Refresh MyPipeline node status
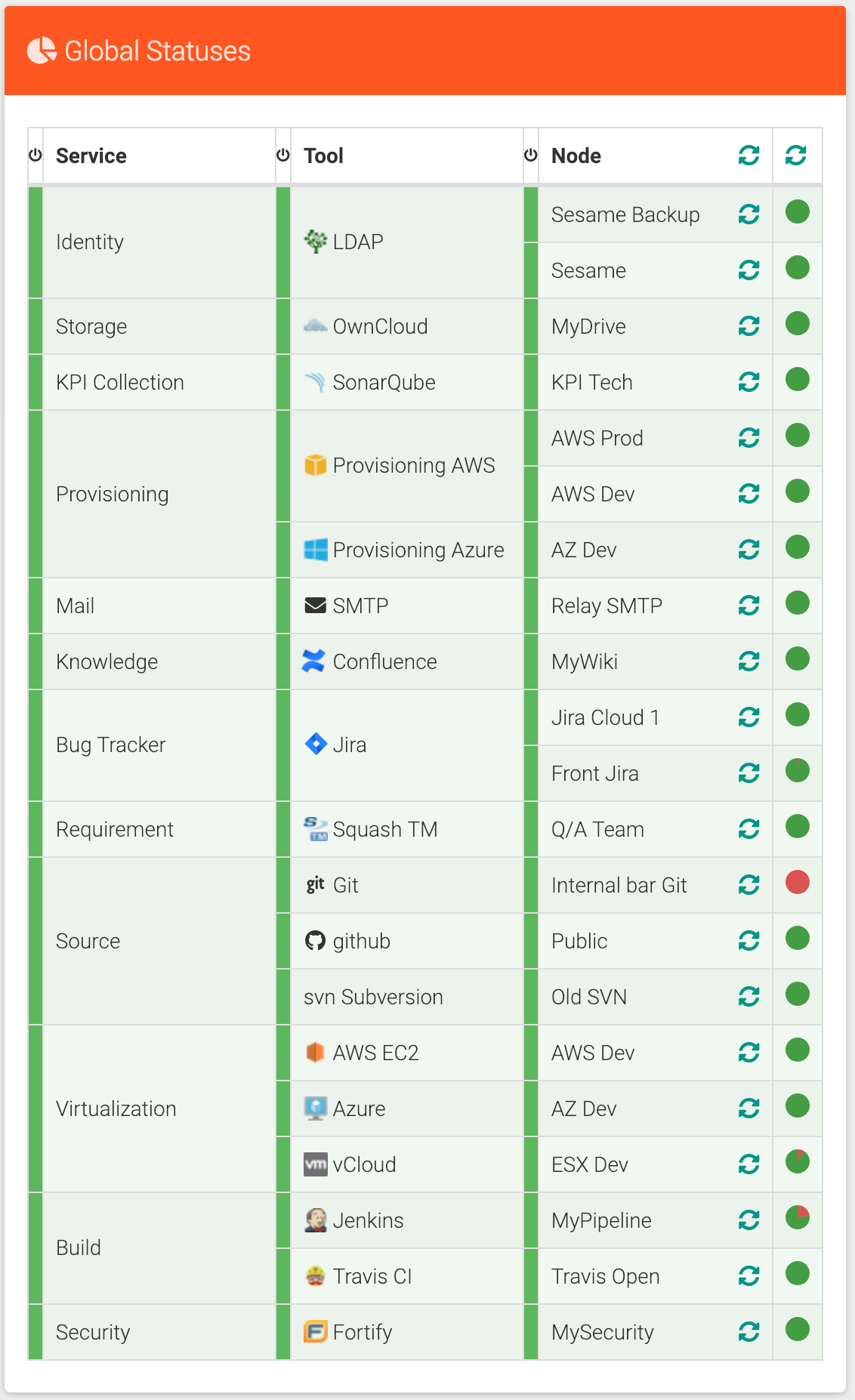 pos(749,1220)
